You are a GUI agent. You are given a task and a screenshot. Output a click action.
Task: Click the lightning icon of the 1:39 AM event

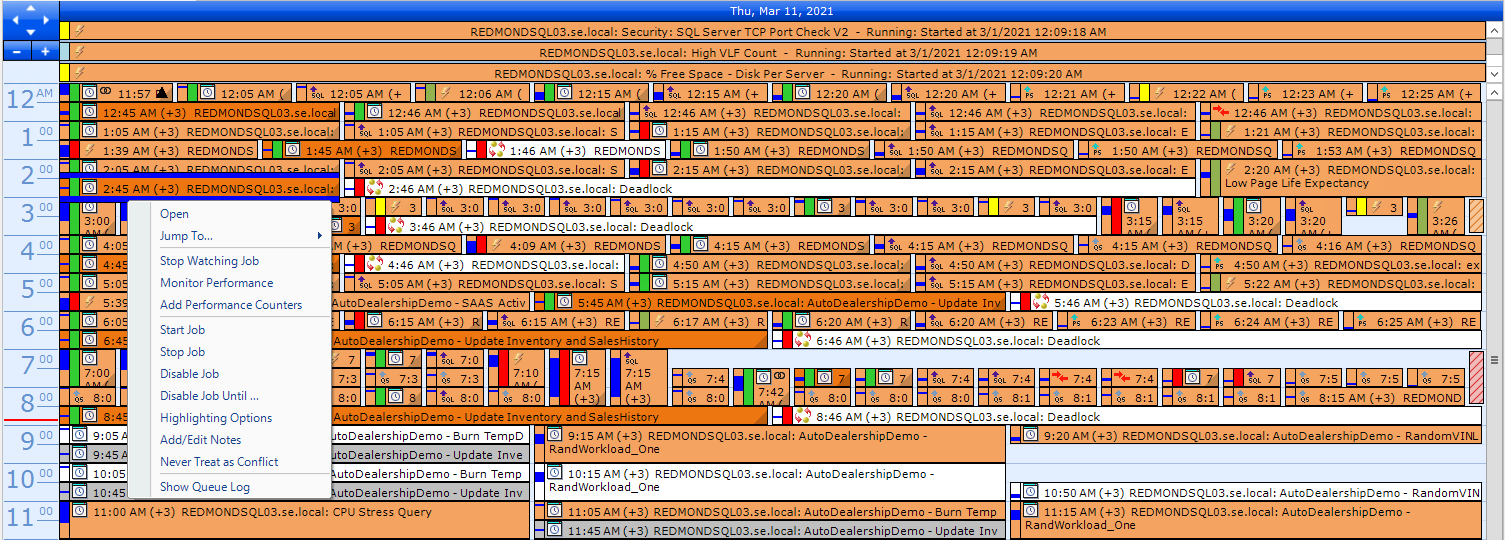[x=89, y=150]
